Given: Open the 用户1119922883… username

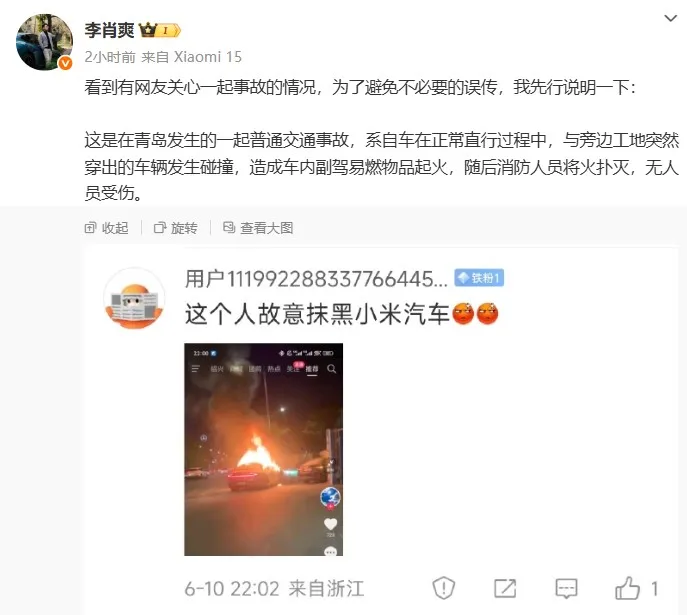Looking at the screenshot, I should 316,279.
